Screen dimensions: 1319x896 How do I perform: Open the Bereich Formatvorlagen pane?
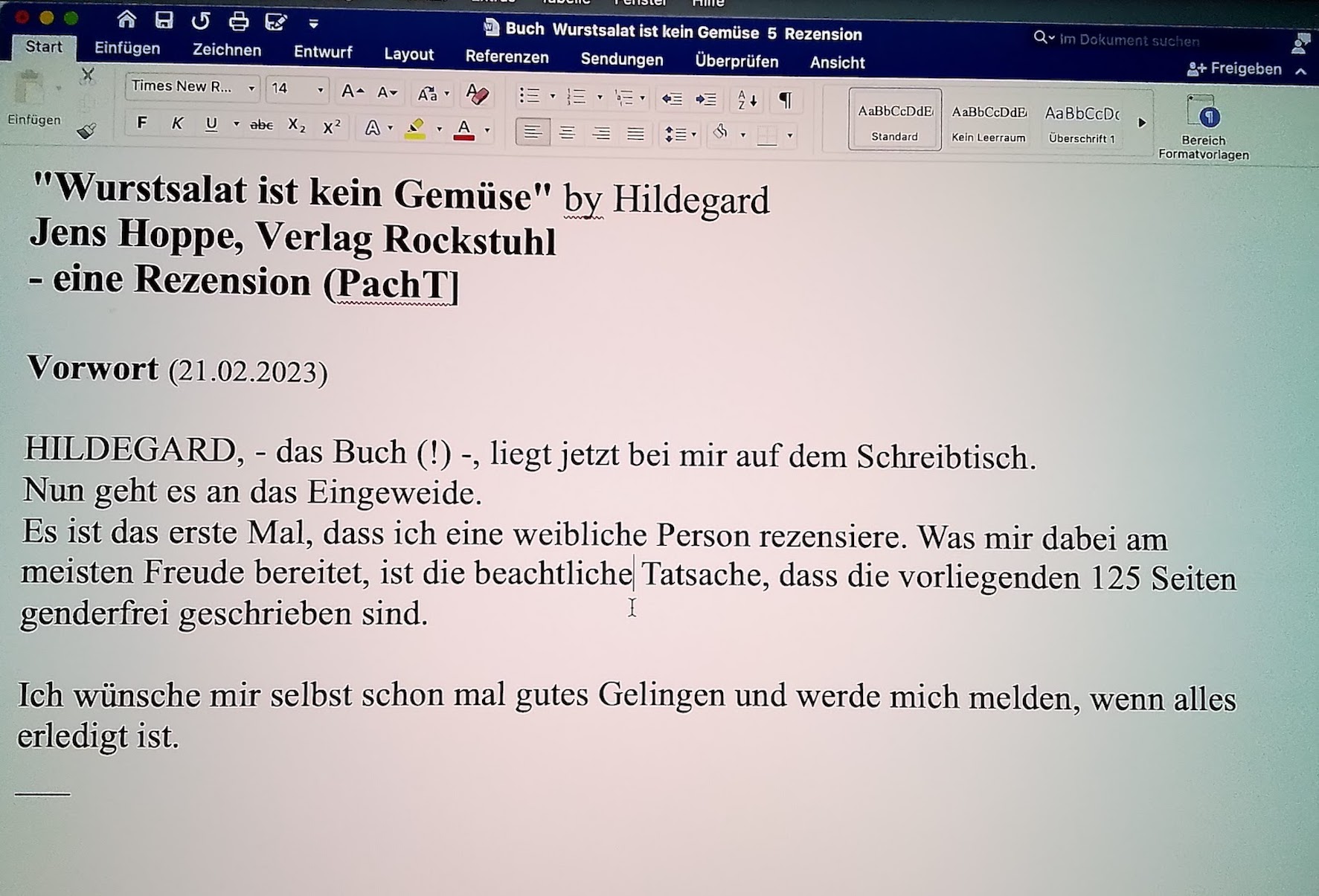[x=1203, y=127]
